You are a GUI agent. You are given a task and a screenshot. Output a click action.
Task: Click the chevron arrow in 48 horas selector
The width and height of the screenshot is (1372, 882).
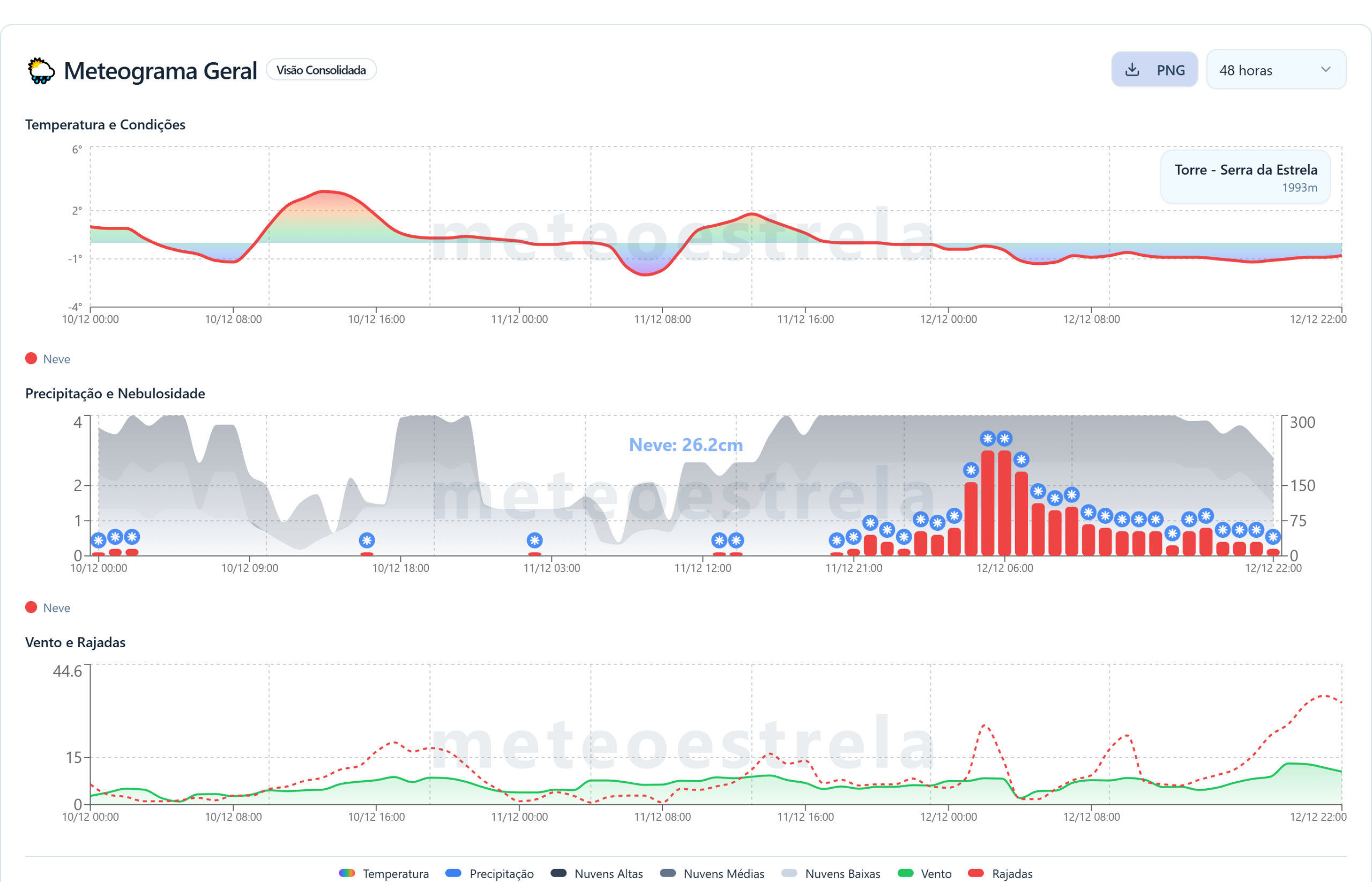click(x=1325, y=69)
